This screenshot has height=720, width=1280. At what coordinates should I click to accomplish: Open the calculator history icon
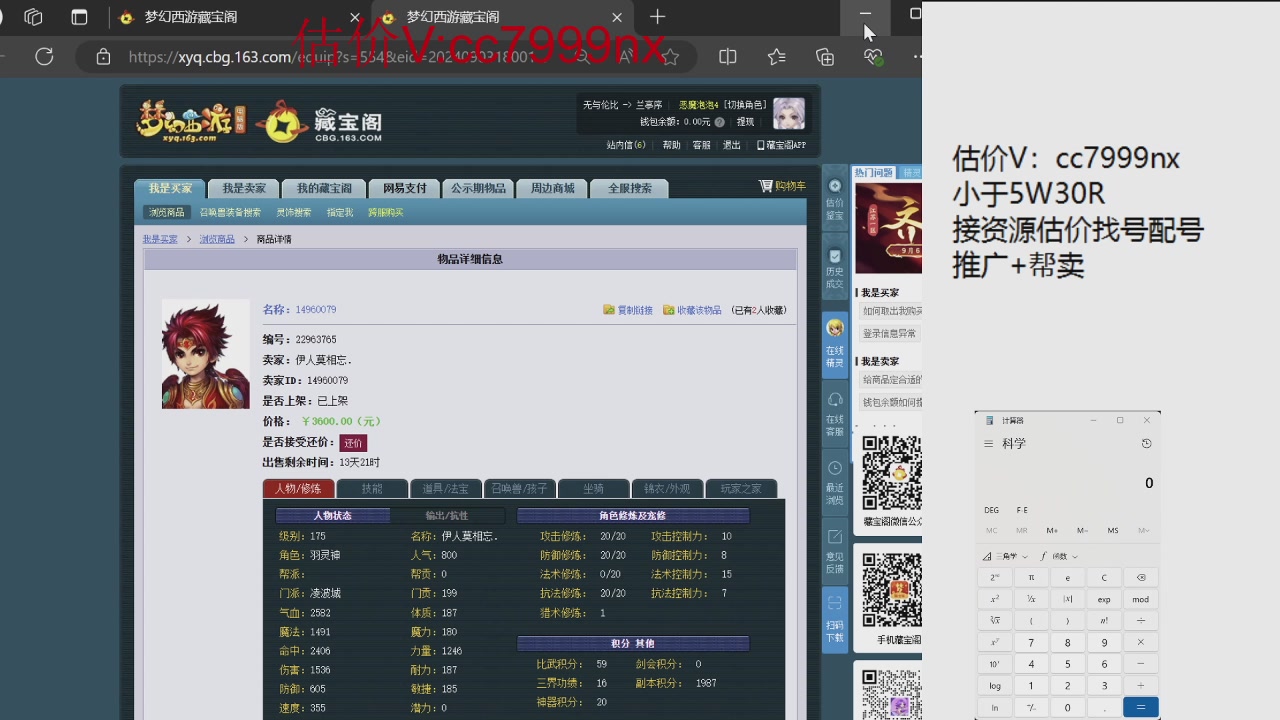coord(1146,443)
